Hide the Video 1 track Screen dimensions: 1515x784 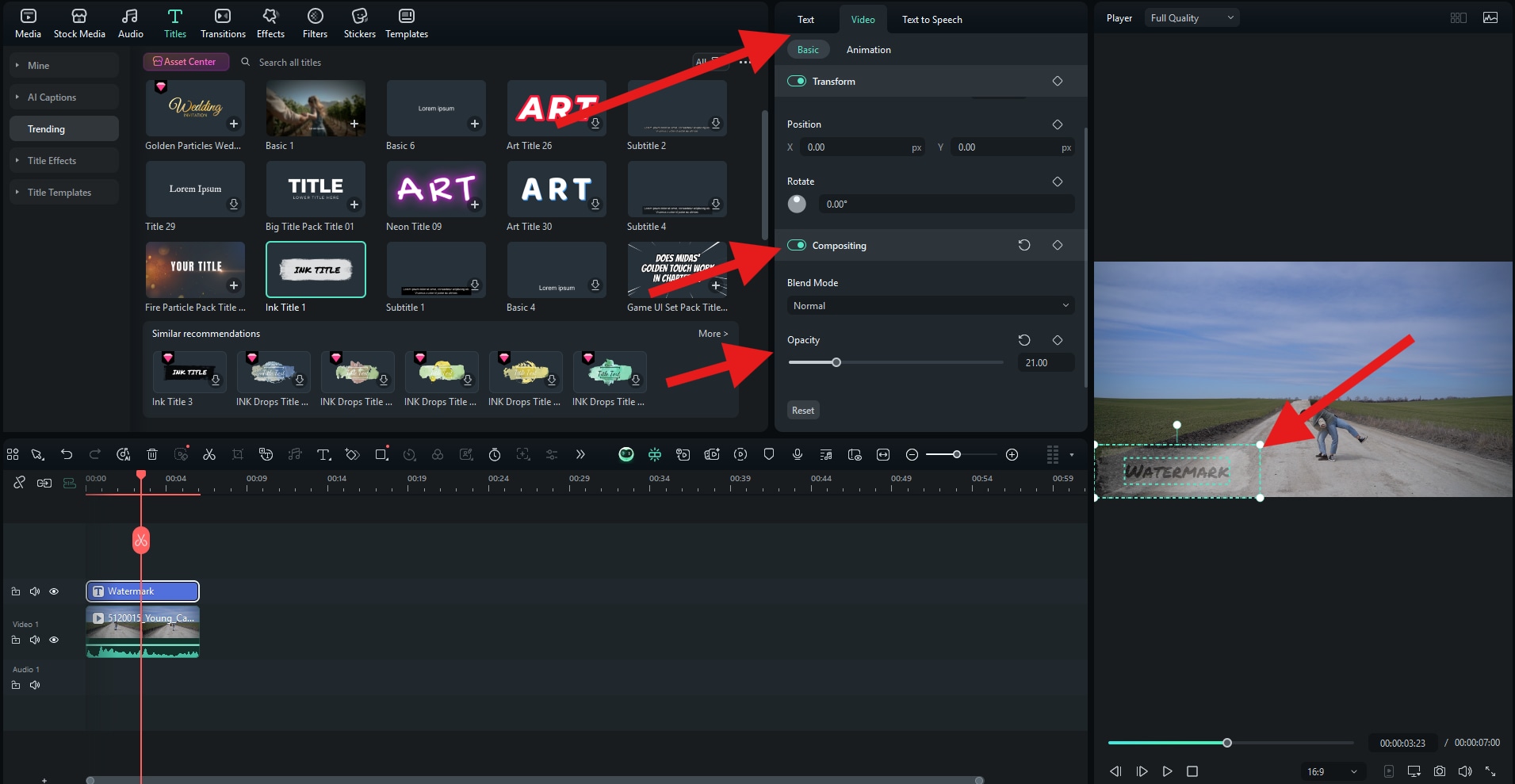tap(54, 640)
